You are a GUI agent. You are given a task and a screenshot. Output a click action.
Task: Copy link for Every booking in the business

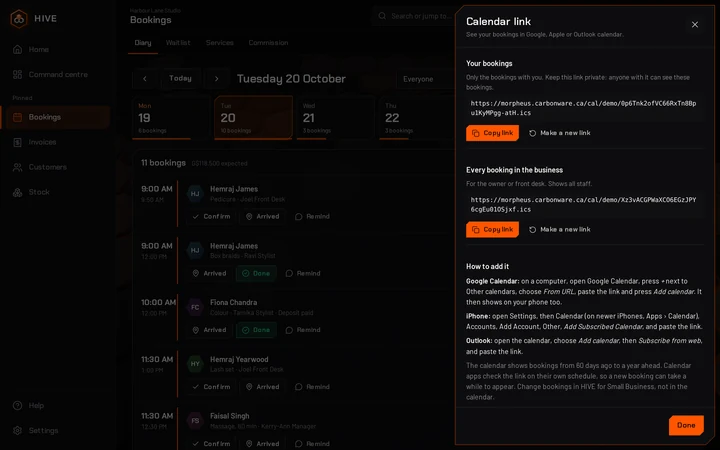click(492, 229)
